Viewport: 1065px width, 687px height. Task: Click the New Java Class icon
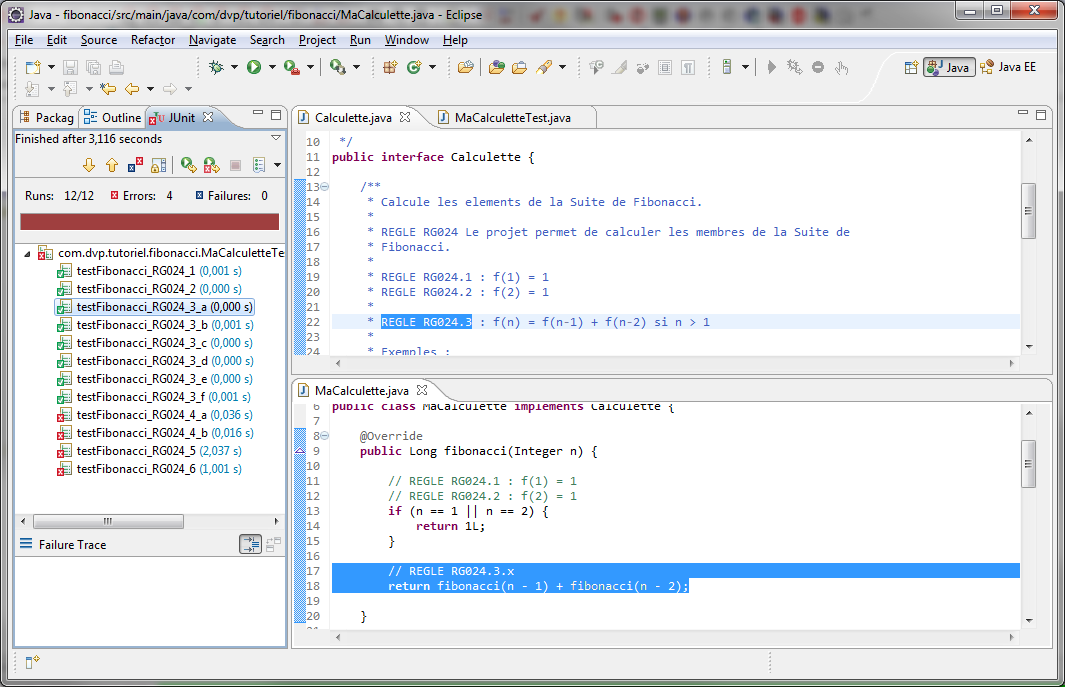[413, 67]
